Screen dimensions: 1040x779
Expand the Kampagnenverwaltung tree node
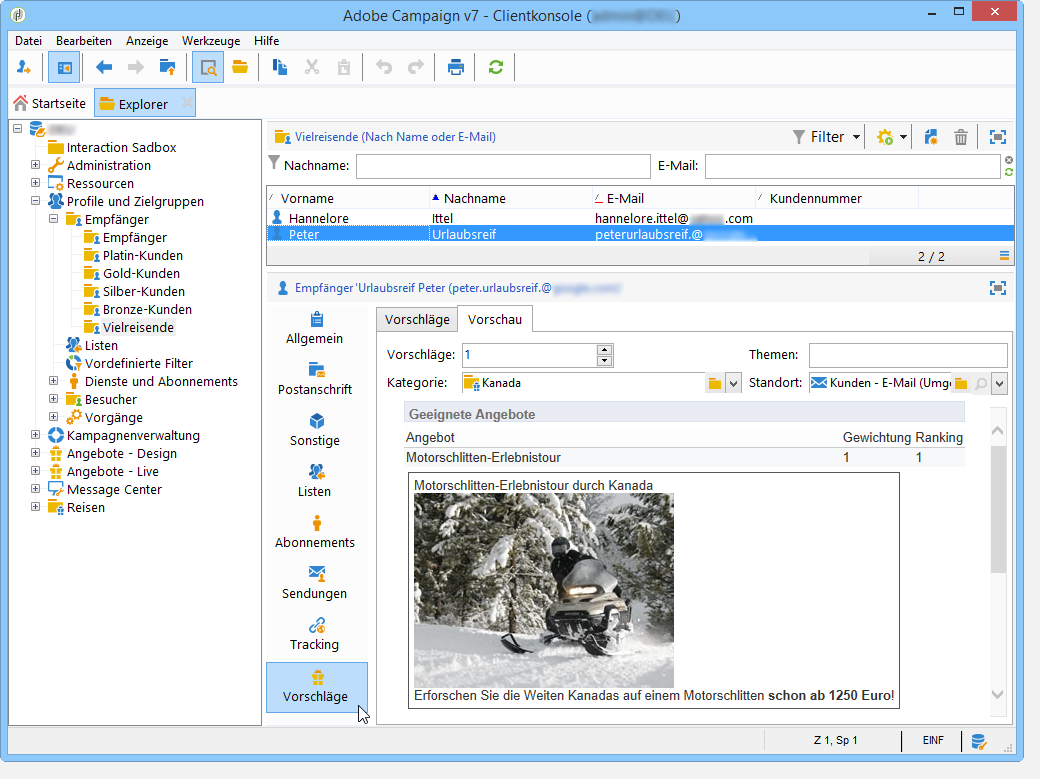36,435
